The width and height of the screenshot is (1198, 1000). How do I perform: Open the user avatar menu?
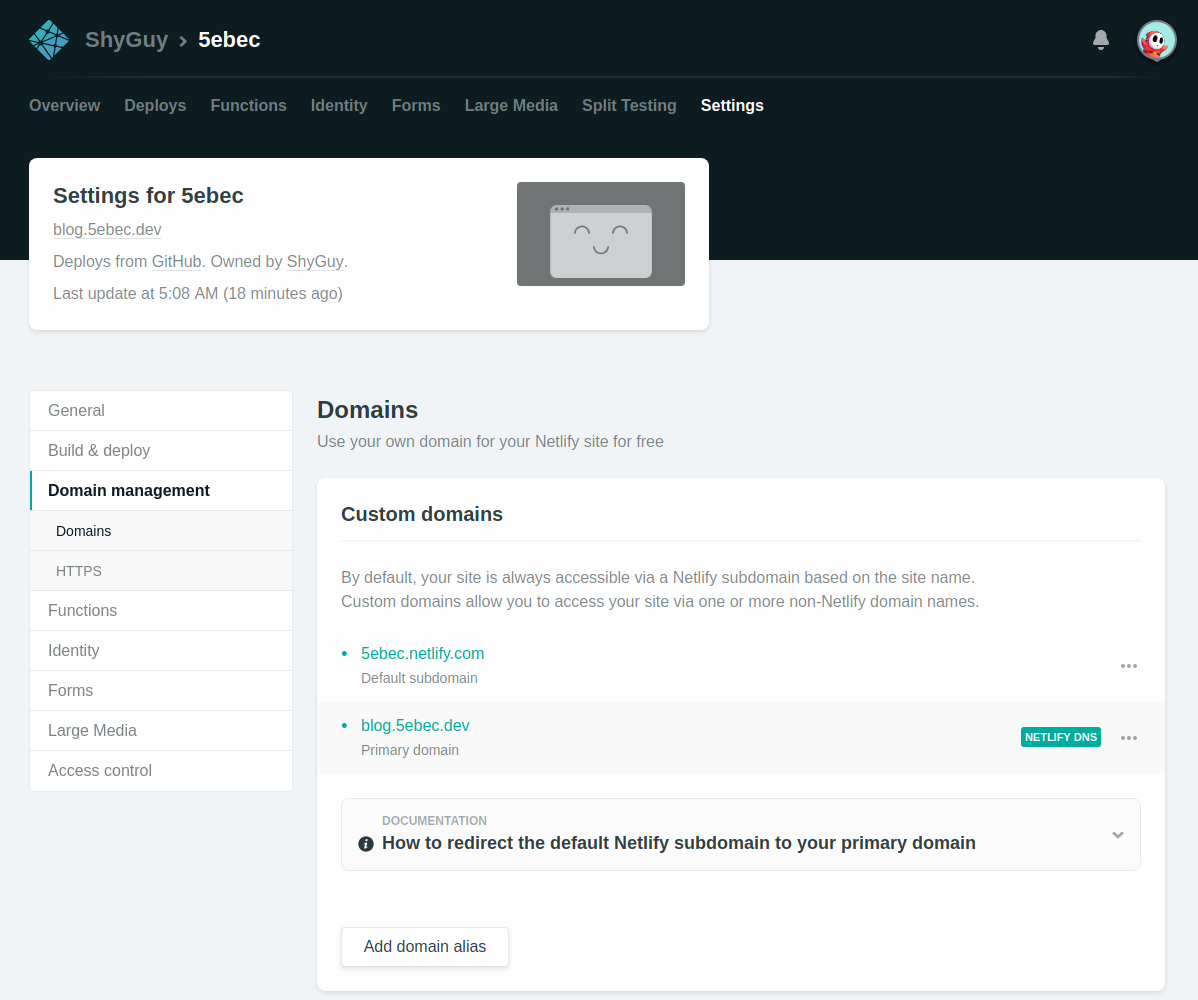click(x=1156, y=40)
